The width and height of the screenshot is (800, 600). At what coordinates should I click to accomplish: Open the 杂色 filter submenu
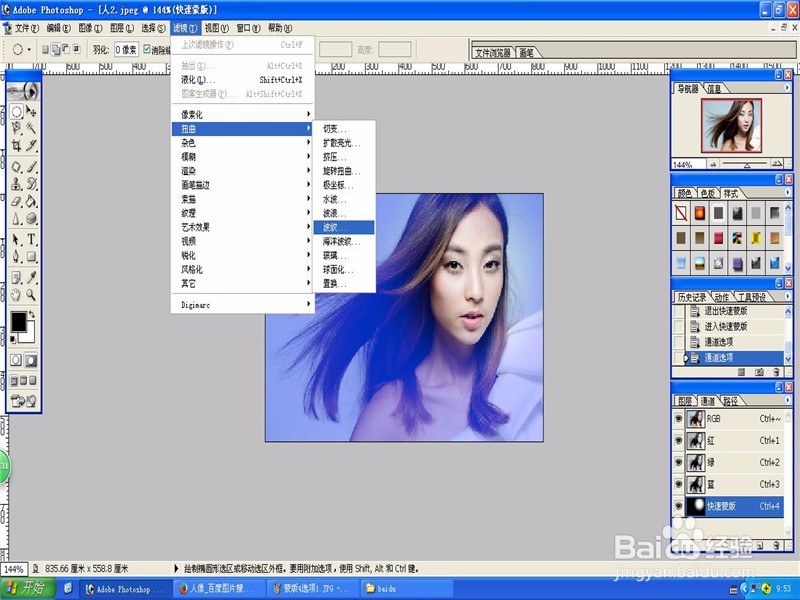click(242, 143)
